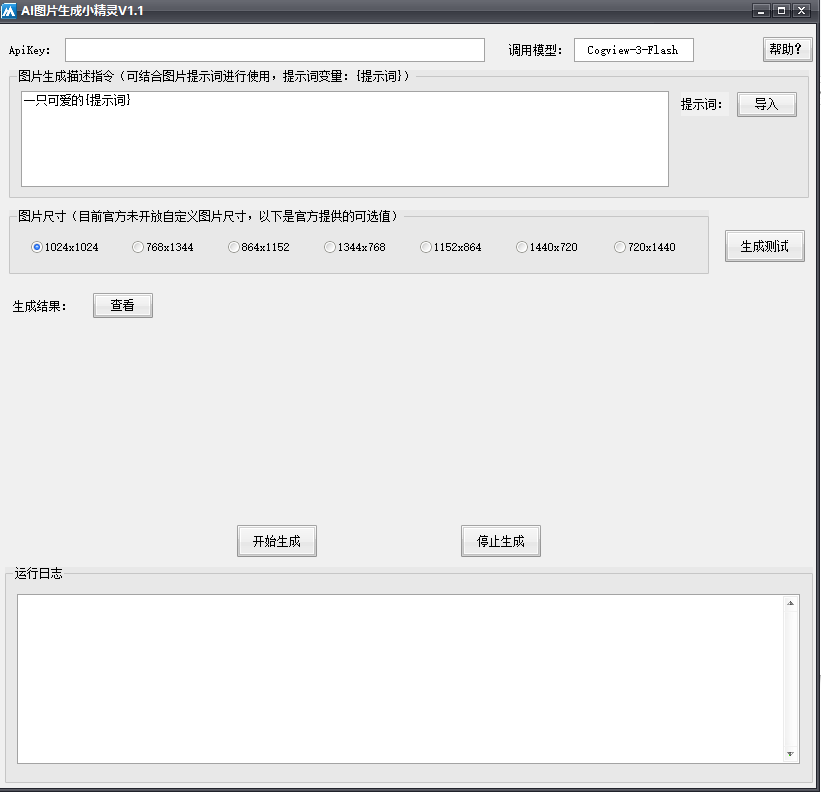Maximize the AI图片生成小精灵 window
The height and width of the screenshot is (792, 821).
[x=781, y=10]
